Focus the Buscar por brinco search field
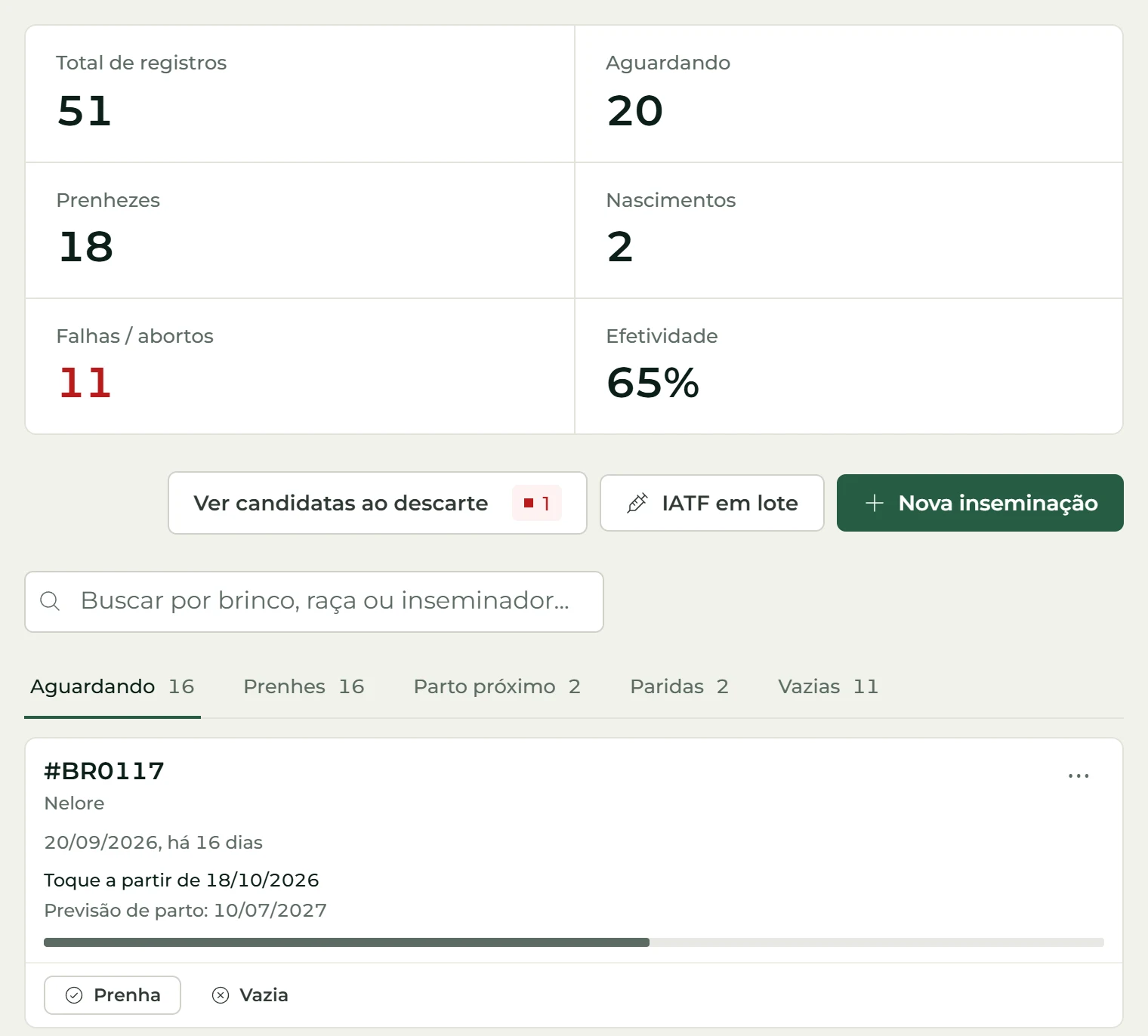 tap(314, 602)
